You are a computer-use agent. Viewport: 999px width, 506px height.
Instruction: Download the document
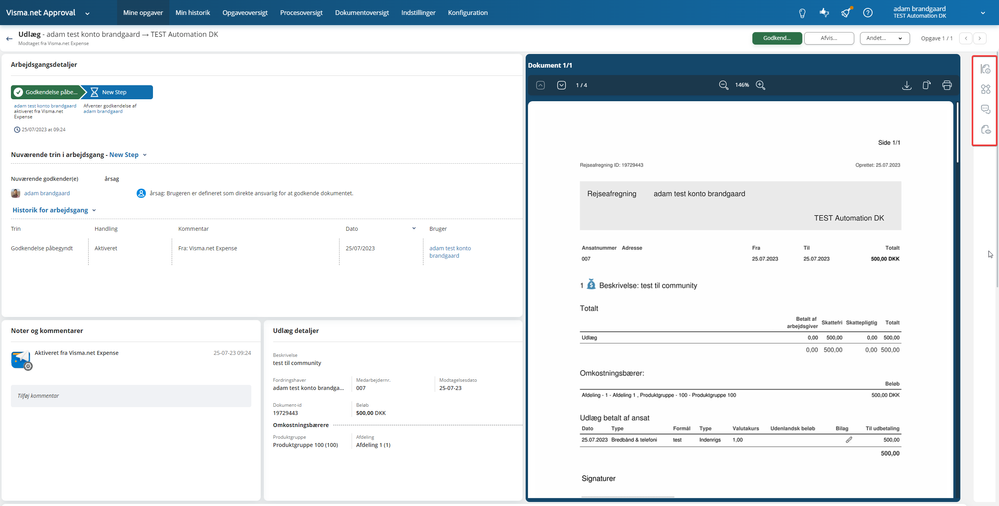pyautogui.click(x=907, y=85)
